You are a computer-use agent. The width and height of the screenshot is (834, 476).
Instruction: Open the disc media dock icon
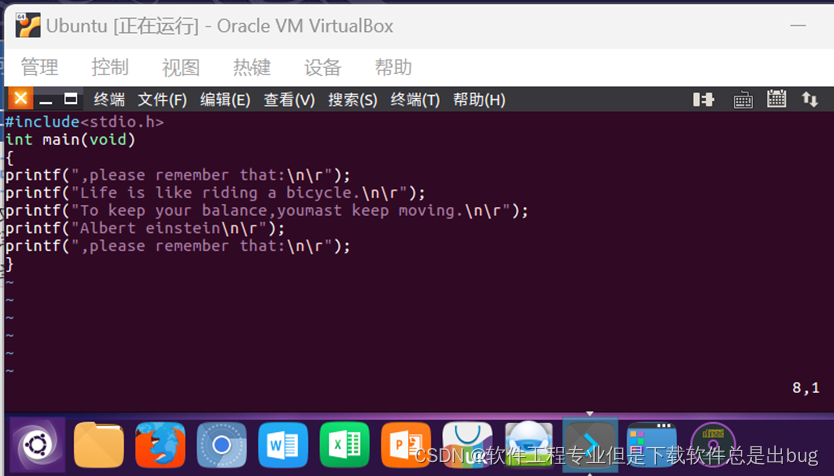click(713, 445)
